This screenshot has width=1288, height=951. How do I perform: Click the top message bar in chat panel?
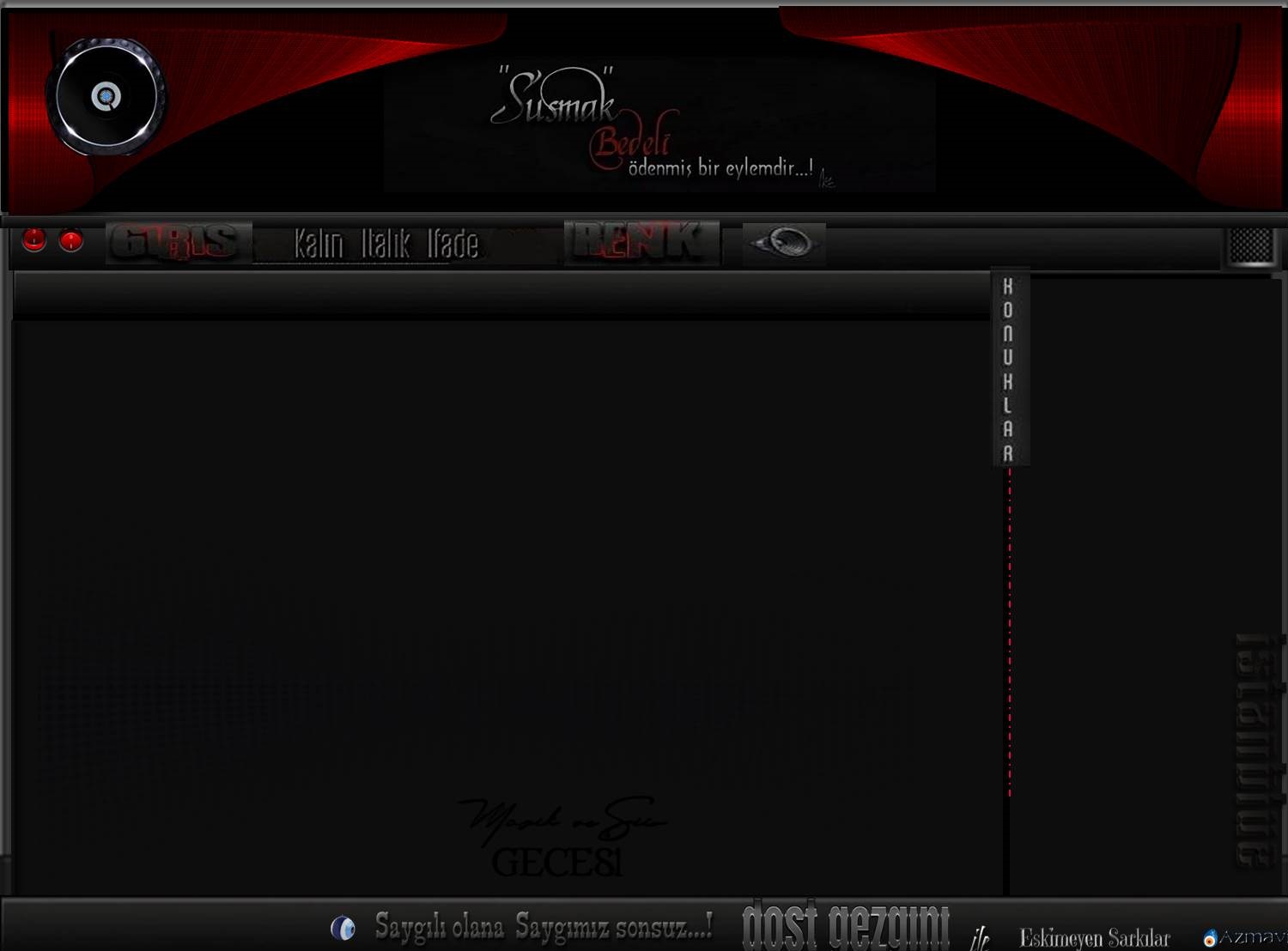tap(501, 296)
